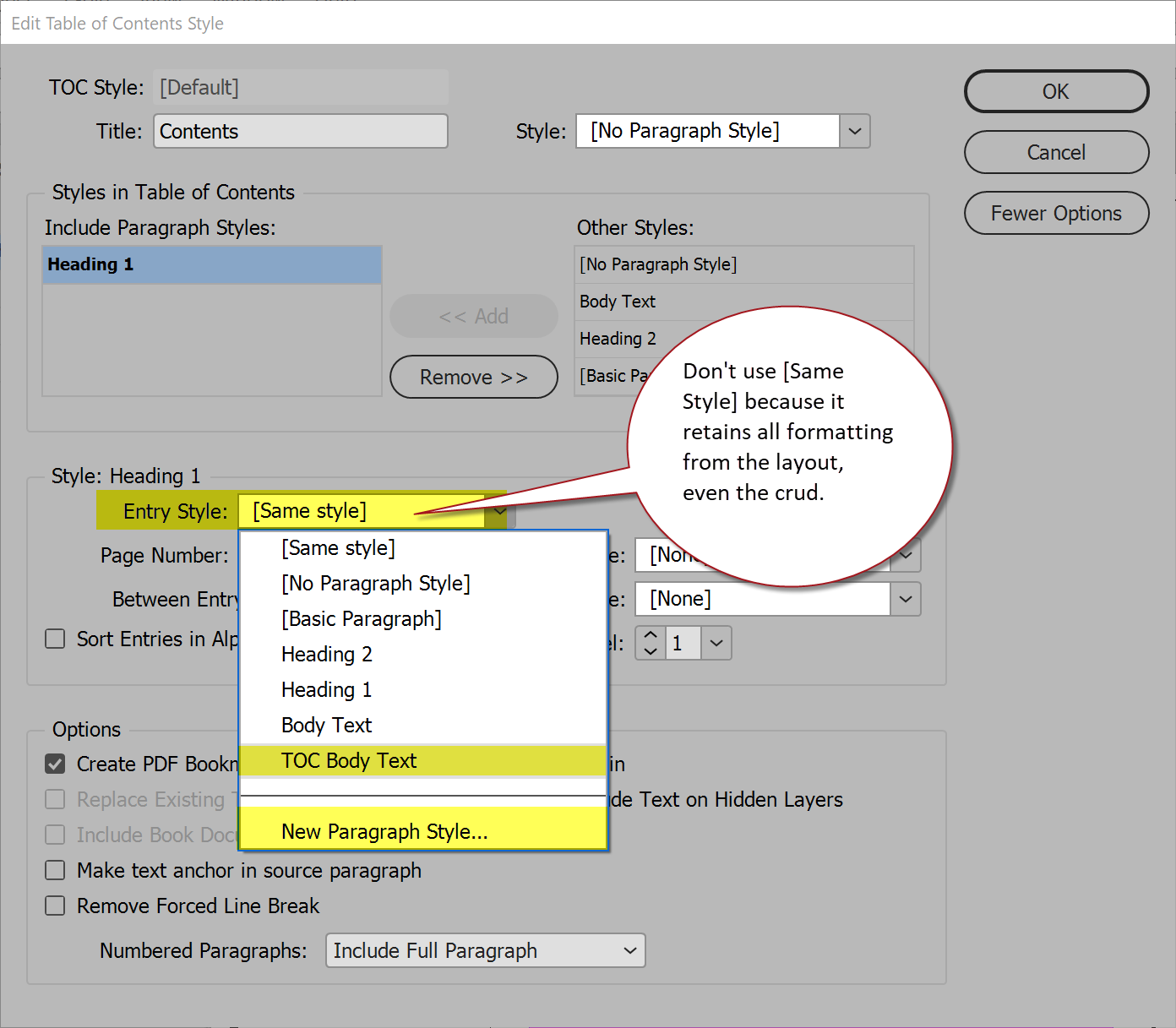Increment the Level value with the up arrow
This screenshot has height=1028, width=1176.
click(649, 636)
